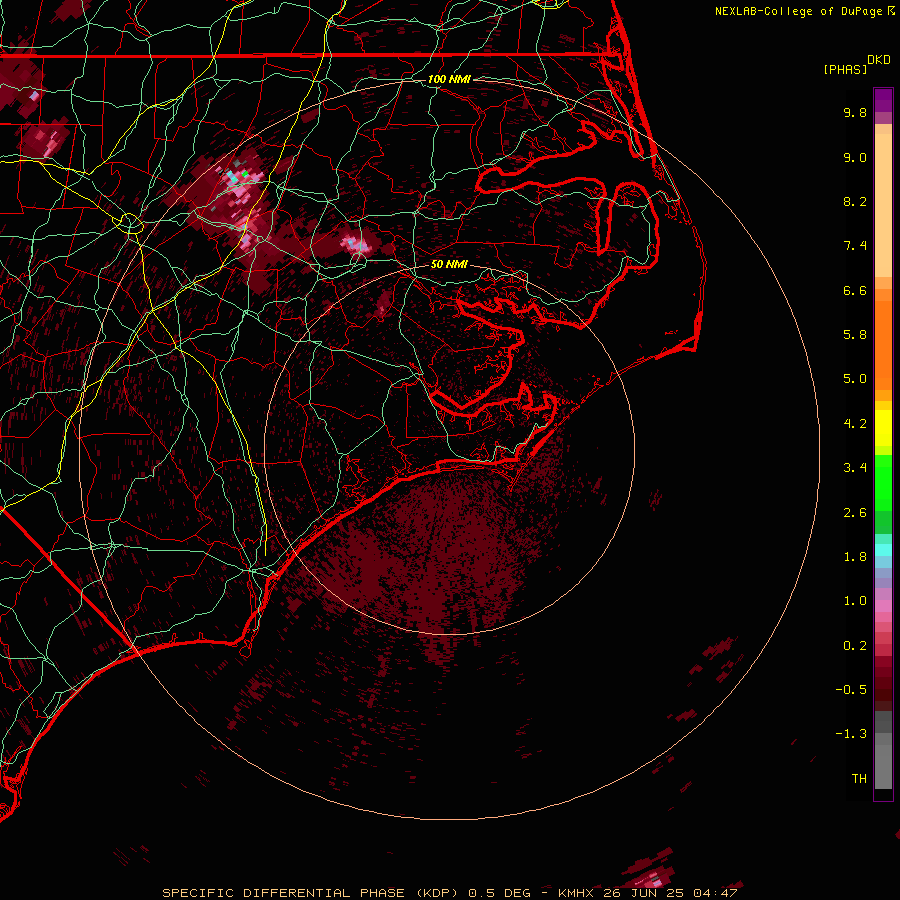Click the 2.6 value on the scale
Screen dimensions: 900x900
(855, 513)
